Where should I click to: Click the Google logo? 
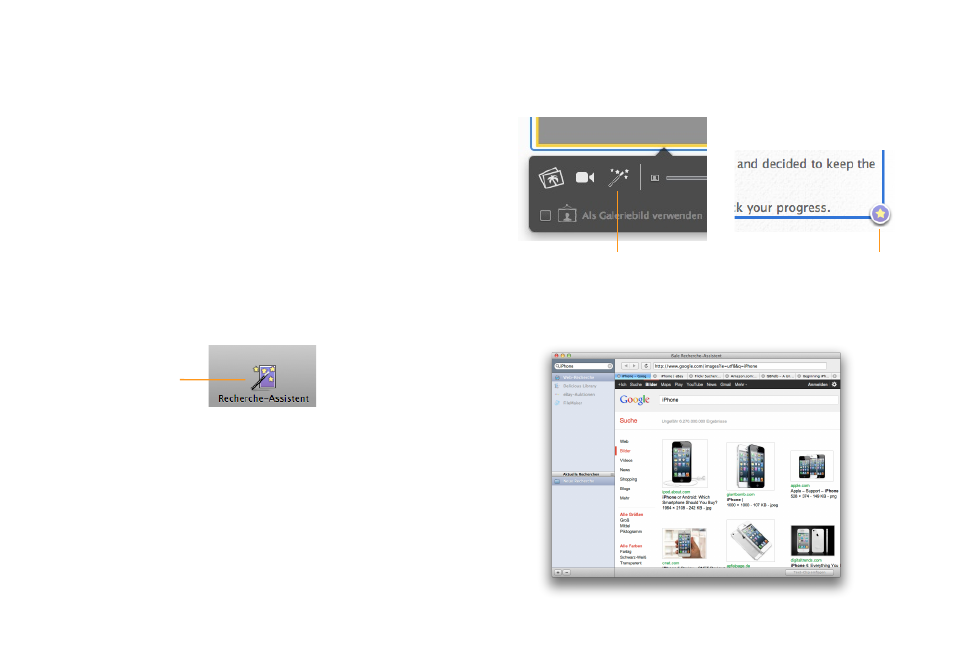tap(635, 400)
